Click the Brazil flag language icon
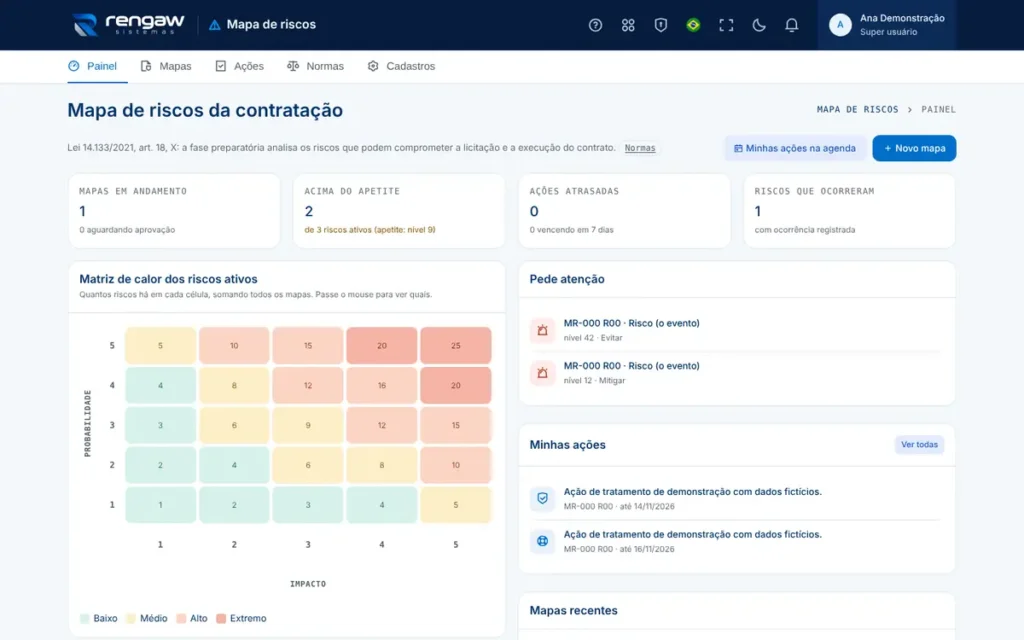This screenshot has height=640, width=1024. [693, 25]
